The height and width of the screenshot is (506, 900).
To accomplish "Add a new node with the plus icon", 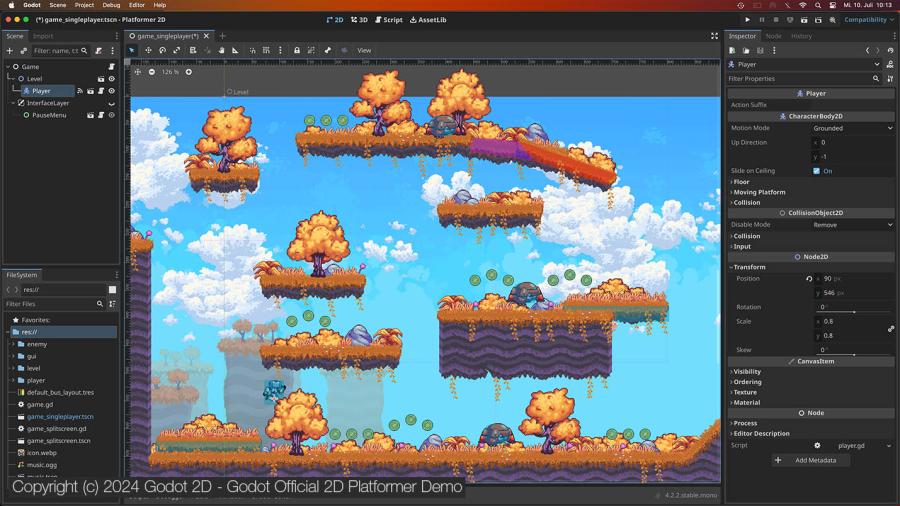I will [x=10, y=50].
